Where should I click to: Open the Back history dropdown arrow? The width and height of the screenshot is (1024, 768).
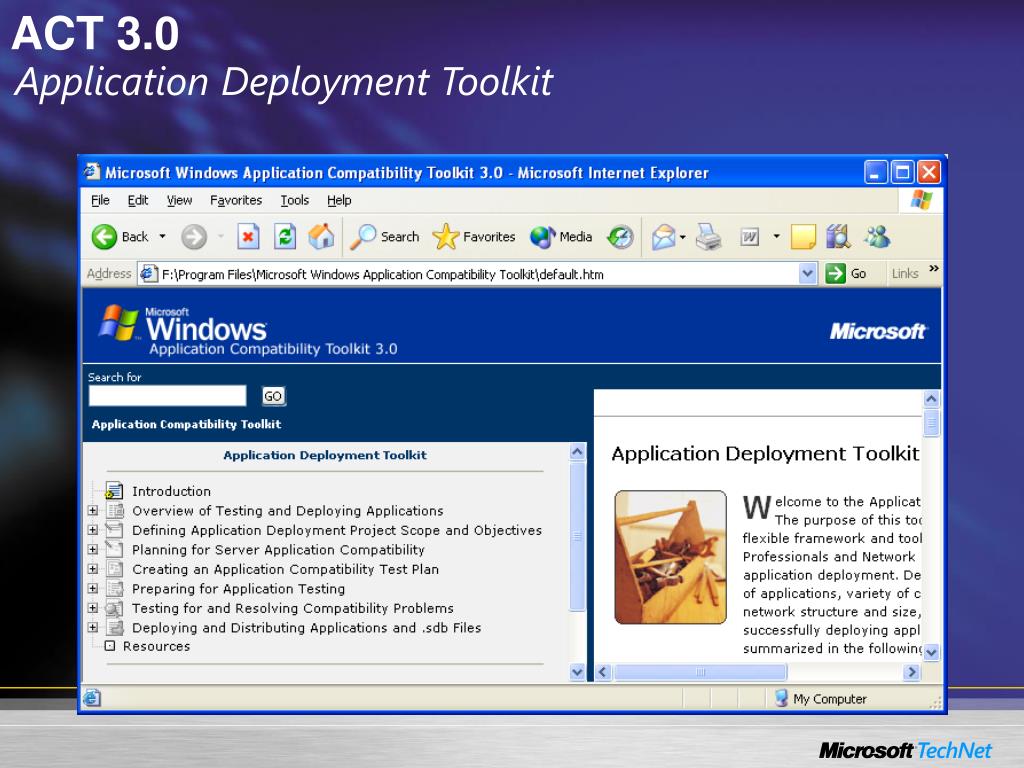click(x=163, y=236)
